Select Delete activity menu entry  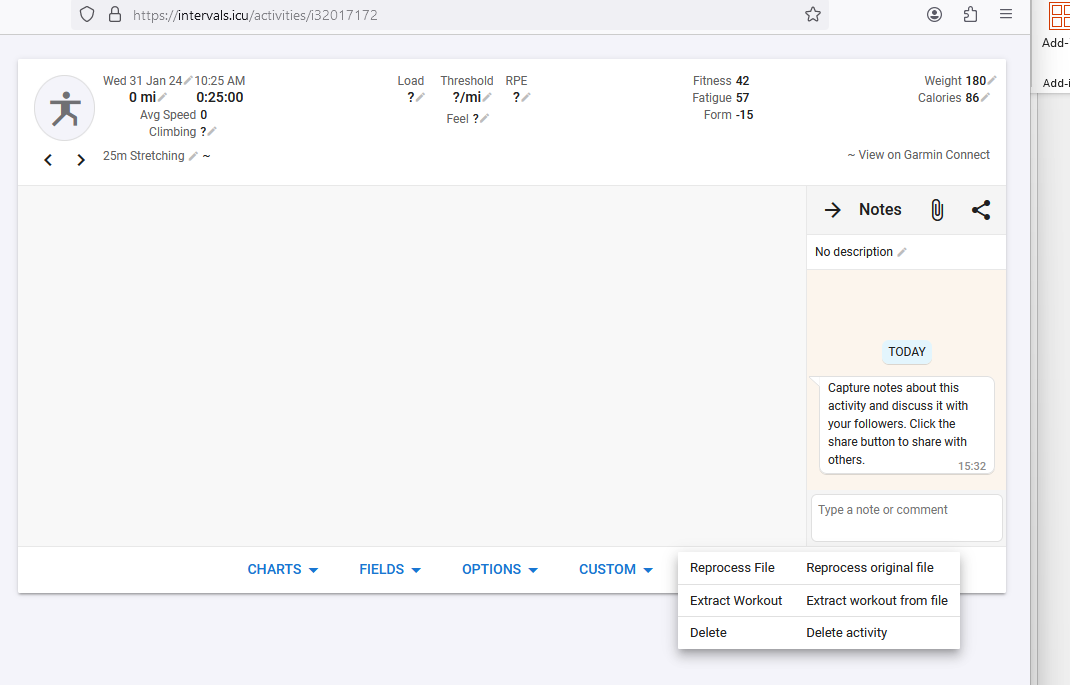[x=819, y=632]
